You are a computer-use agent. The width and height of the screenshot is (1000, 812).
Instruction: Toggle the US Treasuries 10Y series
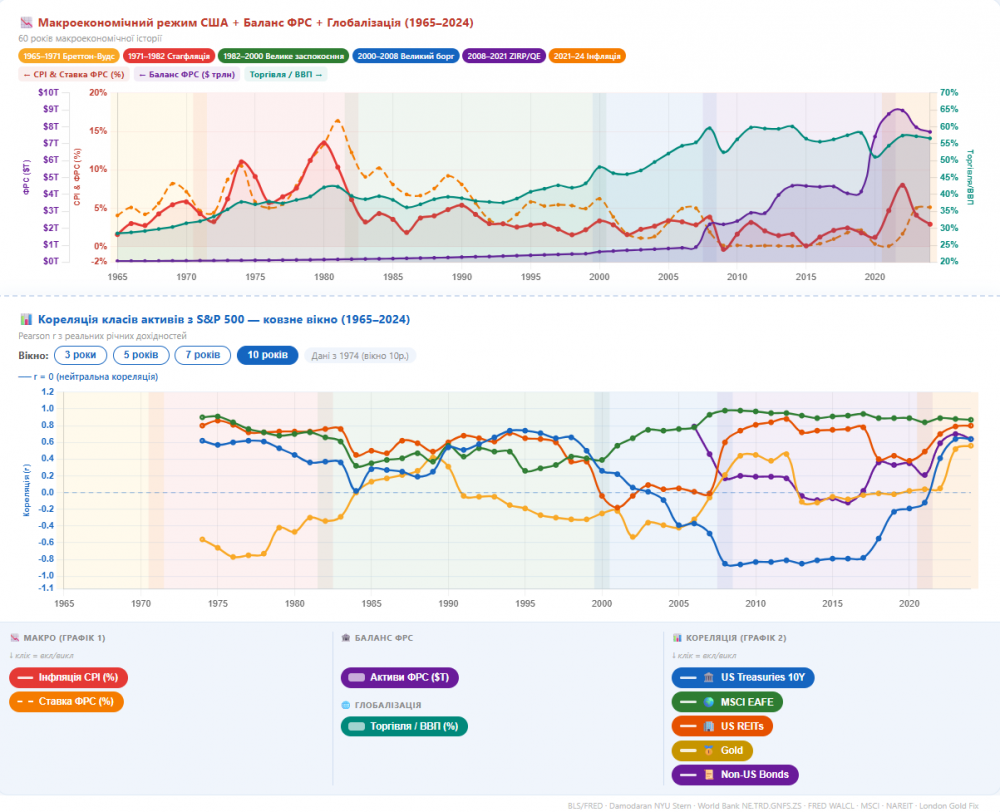click(x=745, y=677)
